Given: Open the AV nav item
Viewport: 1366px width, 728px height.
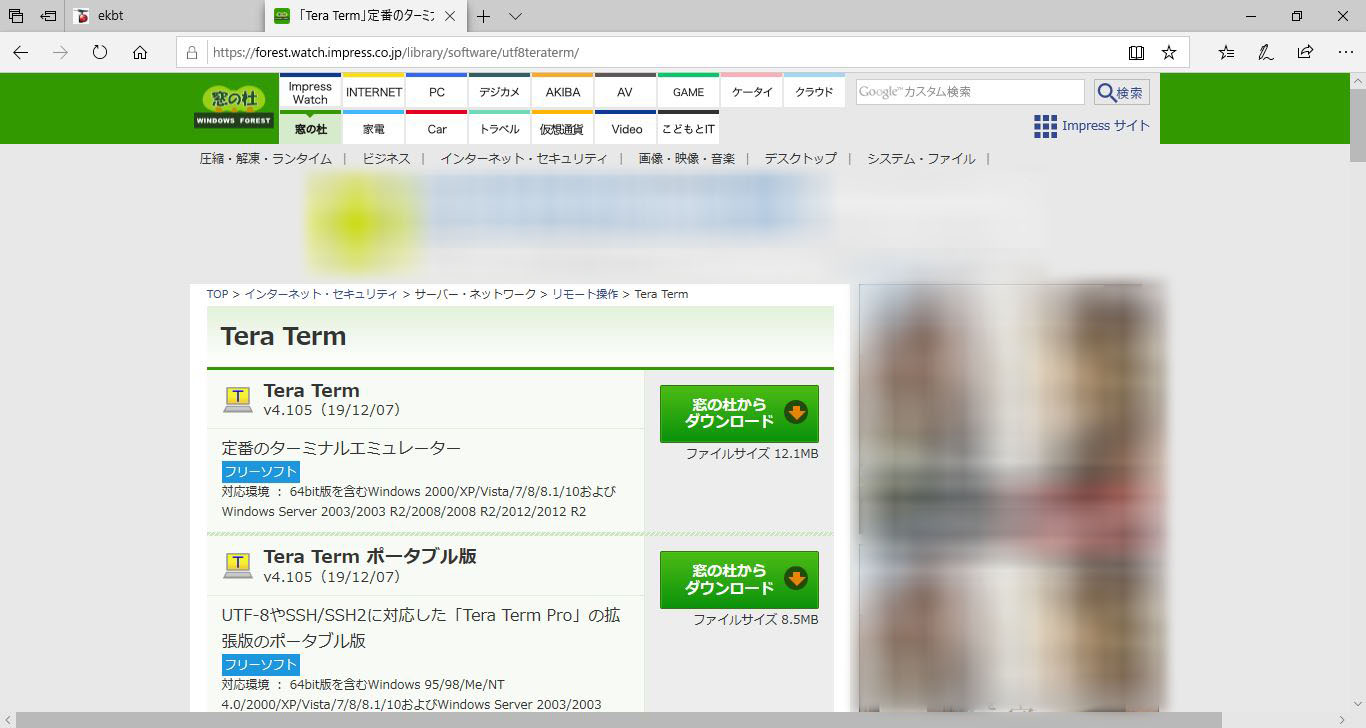Looking at the screenshot, I should tap(625, 92).
